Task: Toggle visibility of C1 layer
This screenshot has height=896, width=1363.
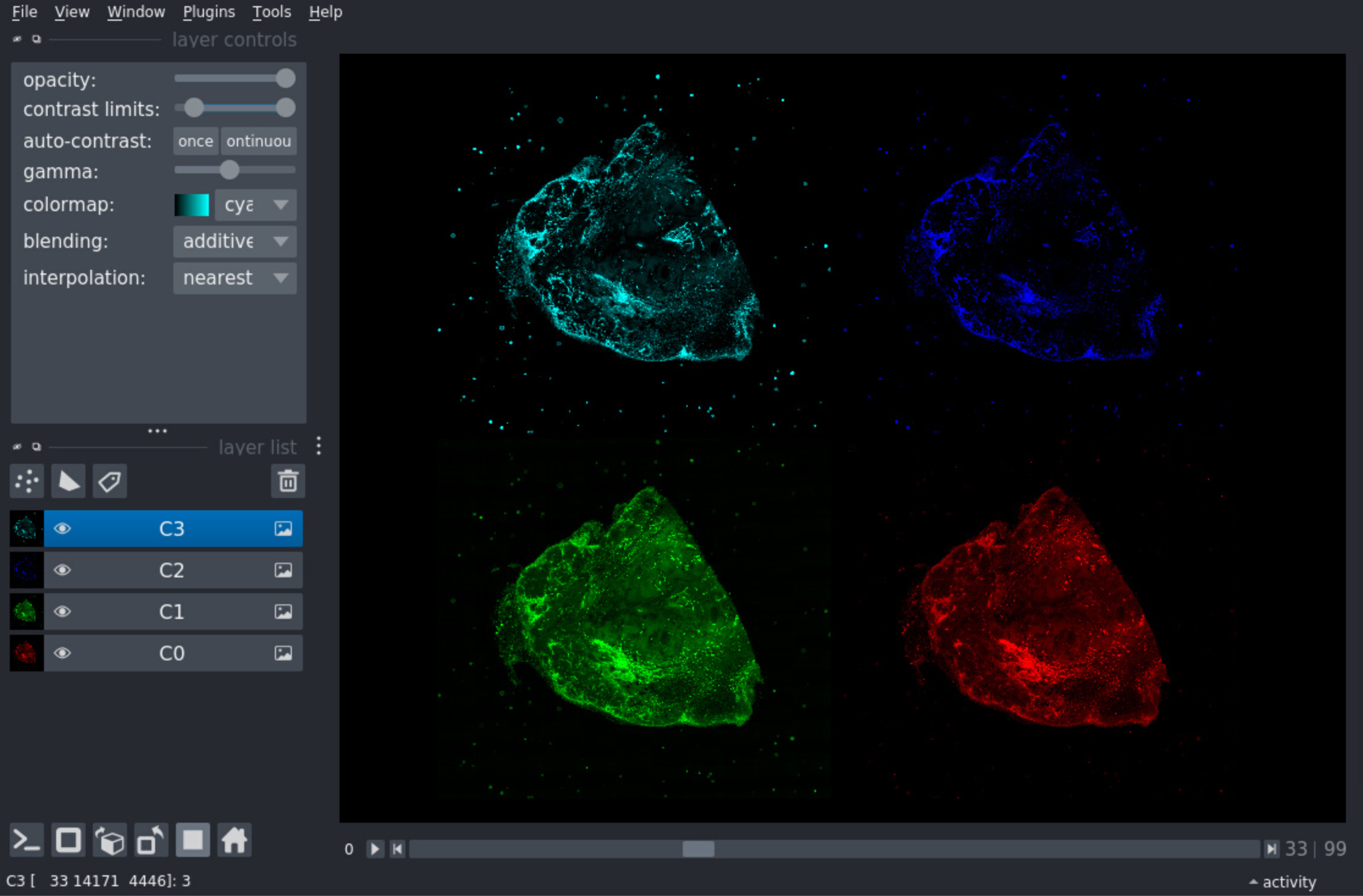Action: (x=62, y=612)
